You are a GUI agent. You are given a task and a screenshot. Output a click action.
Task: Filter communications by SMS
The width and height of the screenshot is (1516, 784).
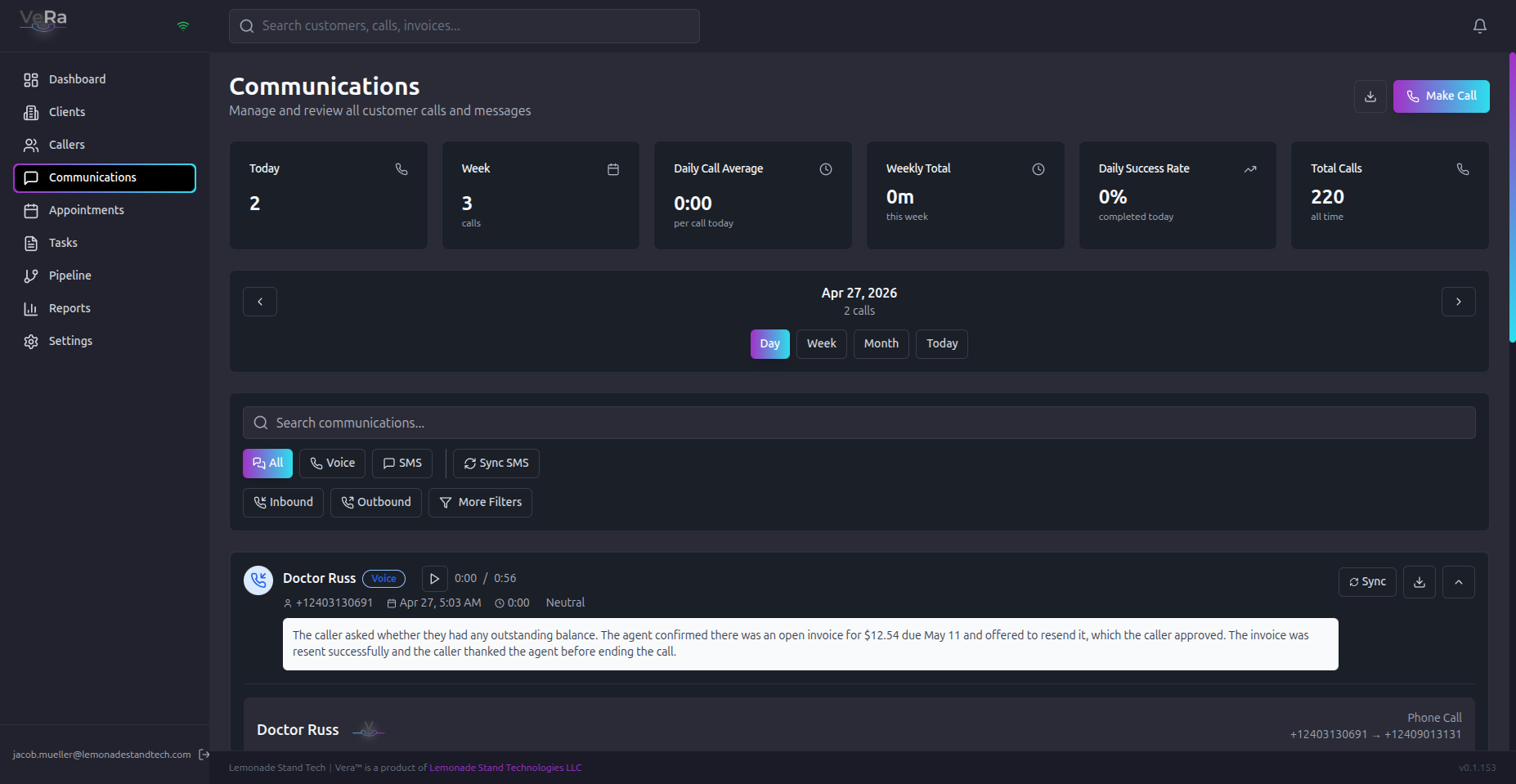(x=402, y=464)
